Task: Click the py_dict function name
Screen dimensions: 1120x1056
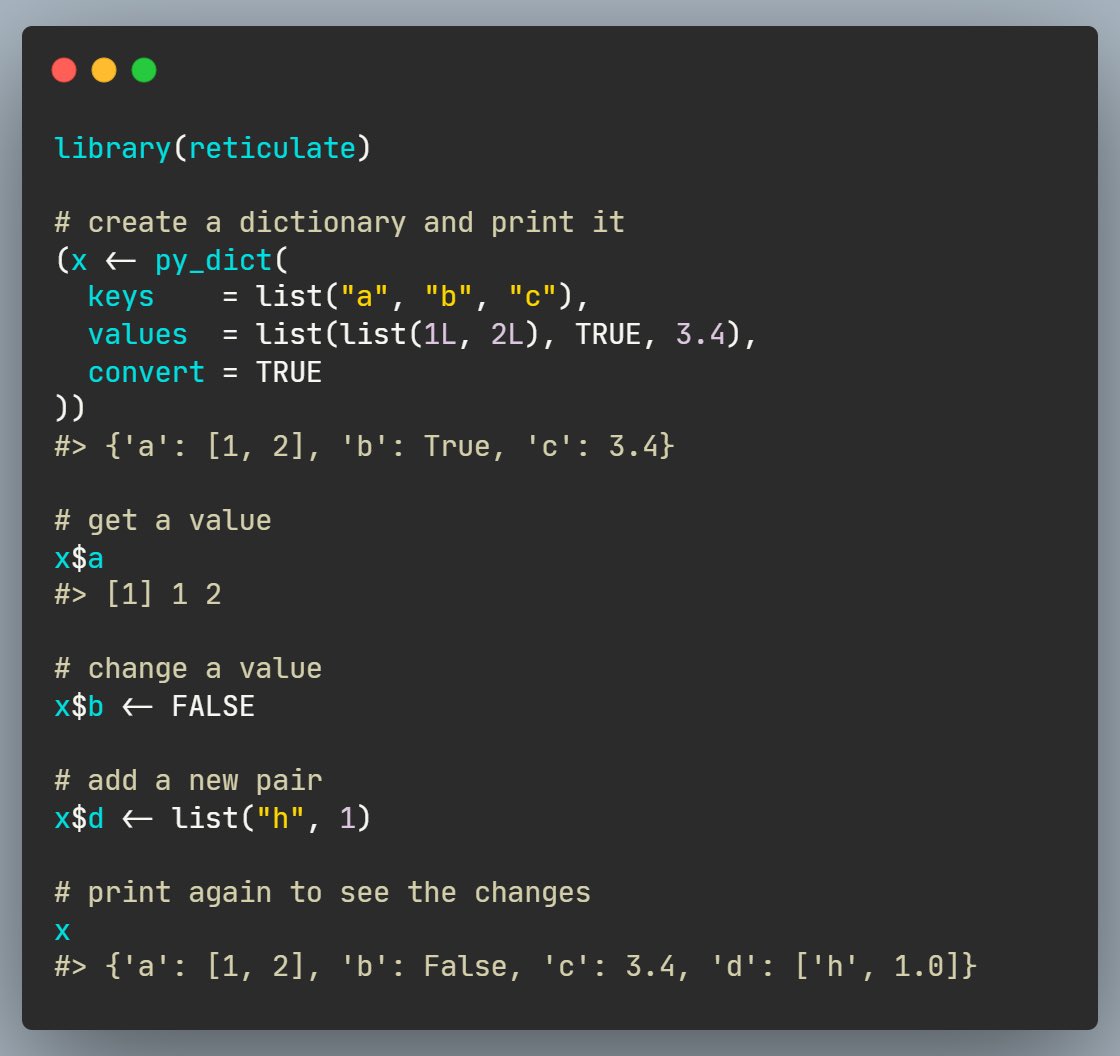Action: (x=214, y=260)
